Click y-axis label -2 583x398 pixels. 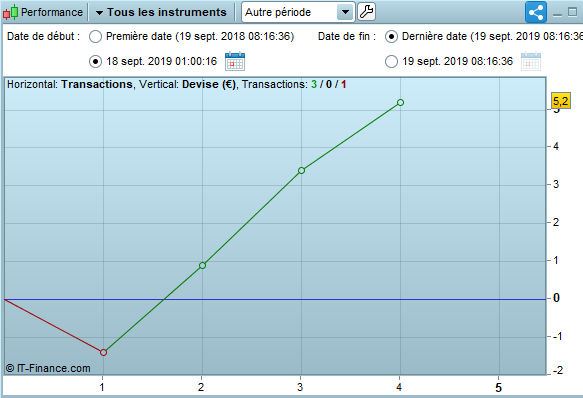coord(558,370)
